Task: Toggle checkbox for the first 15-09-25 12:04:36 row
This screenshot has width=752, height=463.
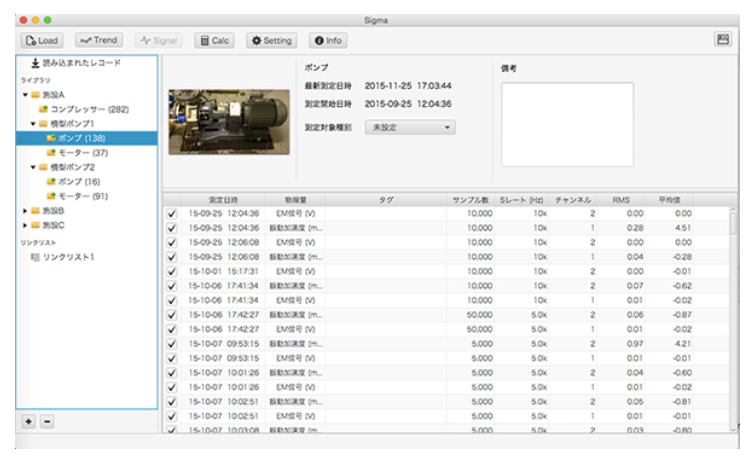Action: tap(172, 213)
